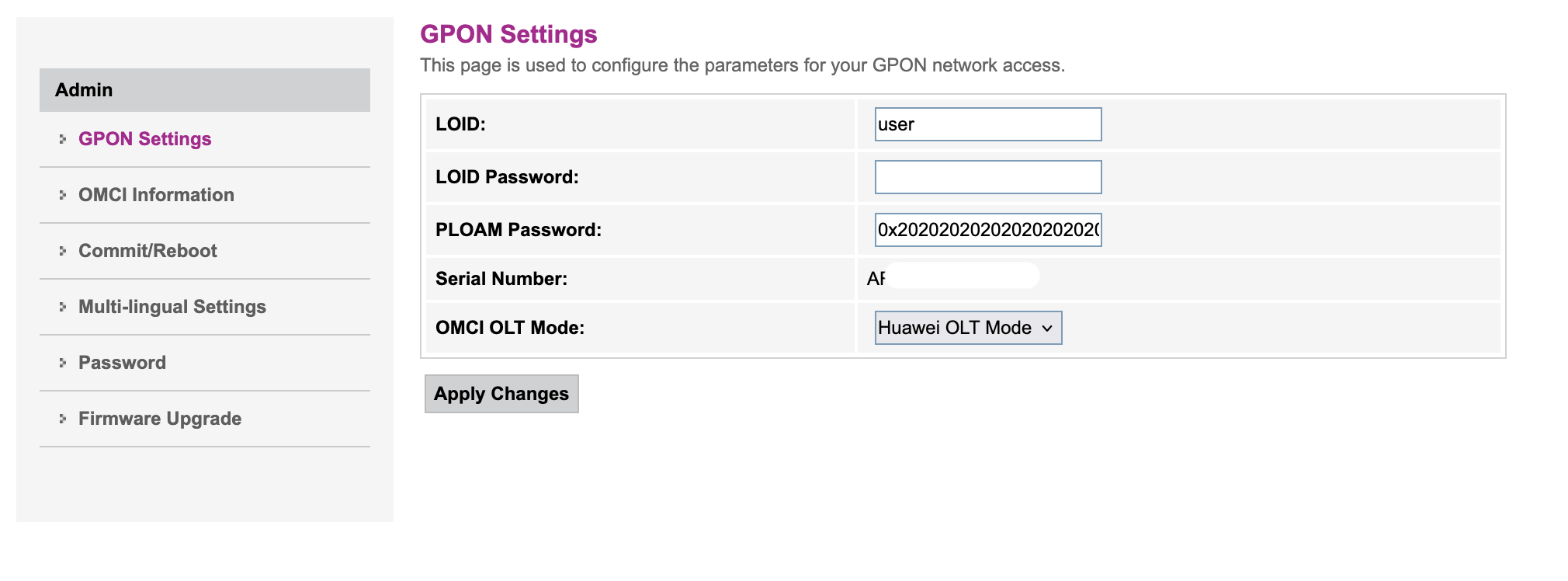The image size is (1568, 581).
Task: Focus the empty LOID Password field
Action: [987, 177]
